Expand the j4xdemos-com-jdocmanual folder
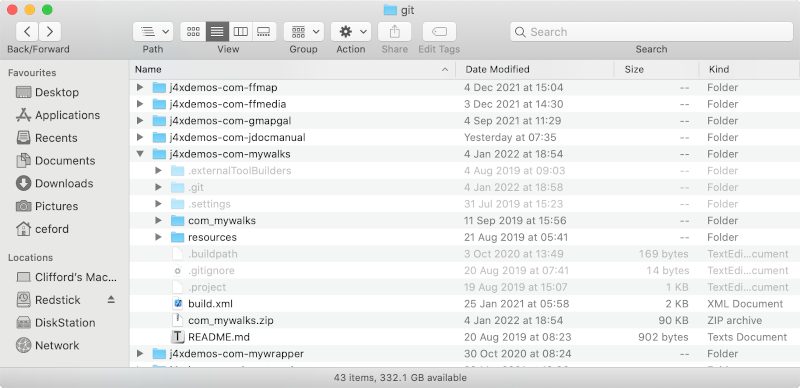 click(x=140, y=137)
